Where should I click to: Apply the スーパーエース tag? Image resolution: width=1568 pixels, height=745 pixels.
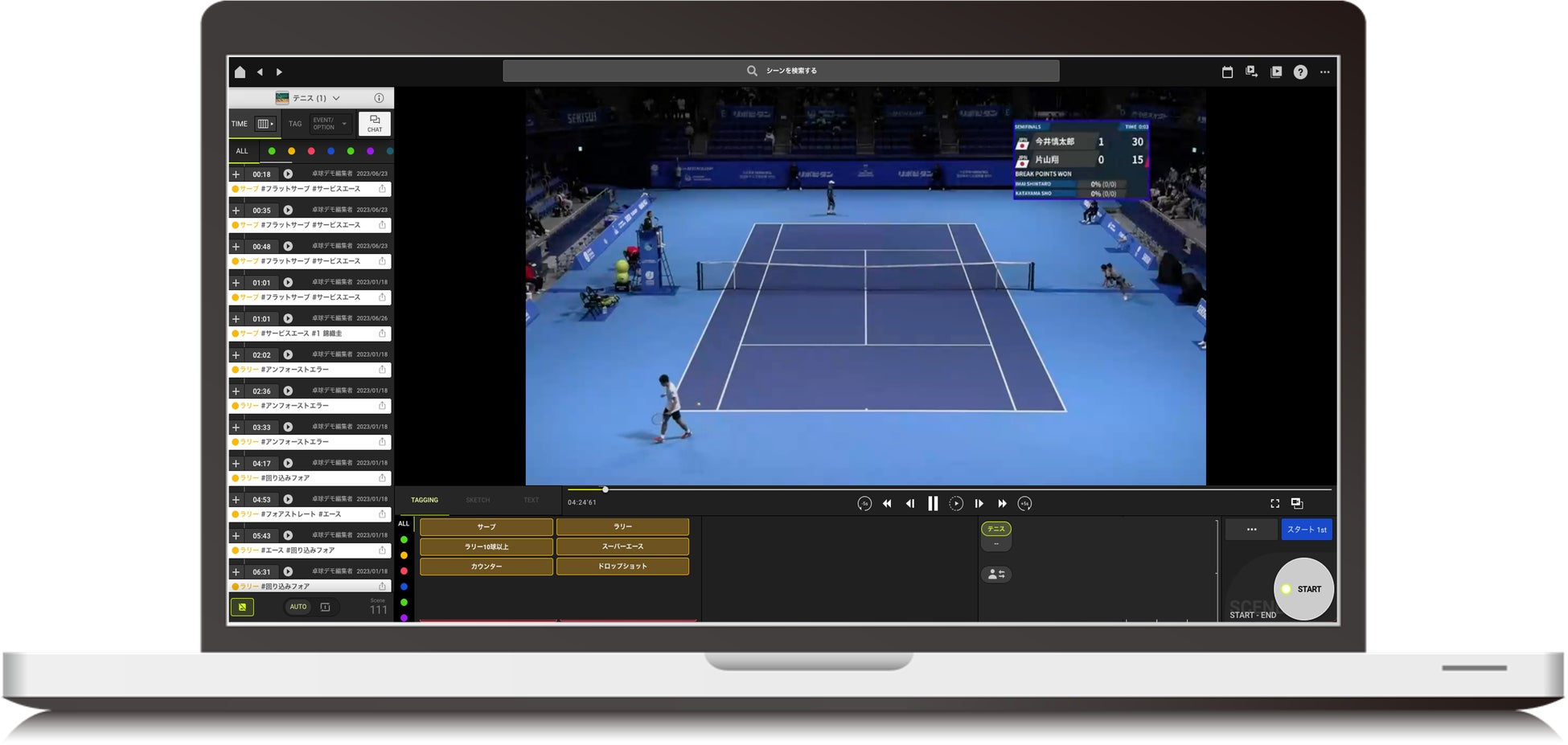tap(623, 546)
